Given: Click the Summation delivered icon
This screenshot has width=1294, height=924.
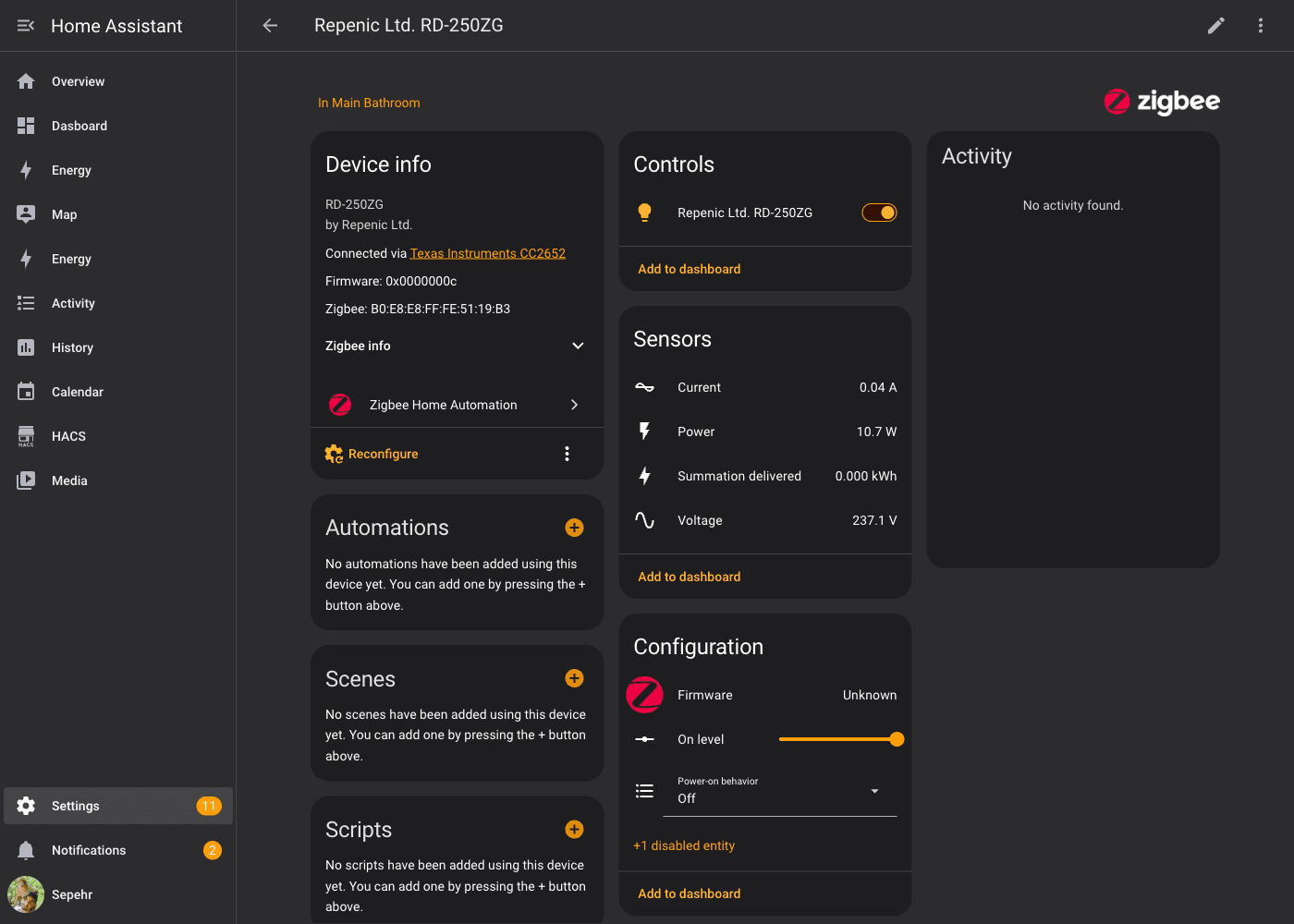Looking at the screenshot, I should (645, 476).
